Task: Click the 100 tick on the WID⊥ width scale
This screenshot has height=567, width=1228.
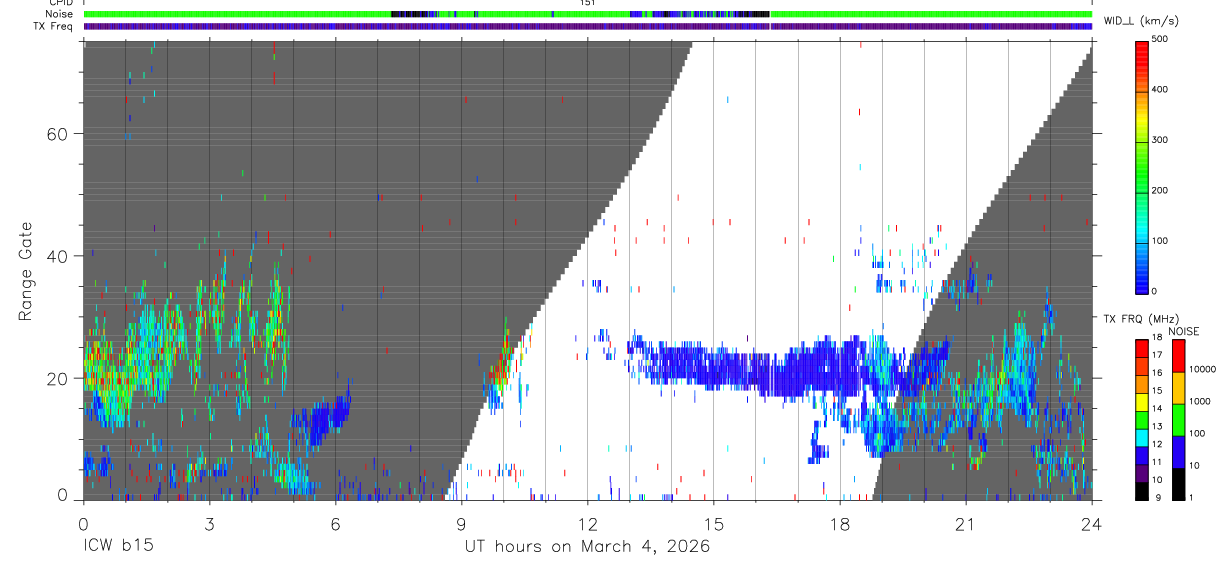Action: click(x=1160, y=241)
